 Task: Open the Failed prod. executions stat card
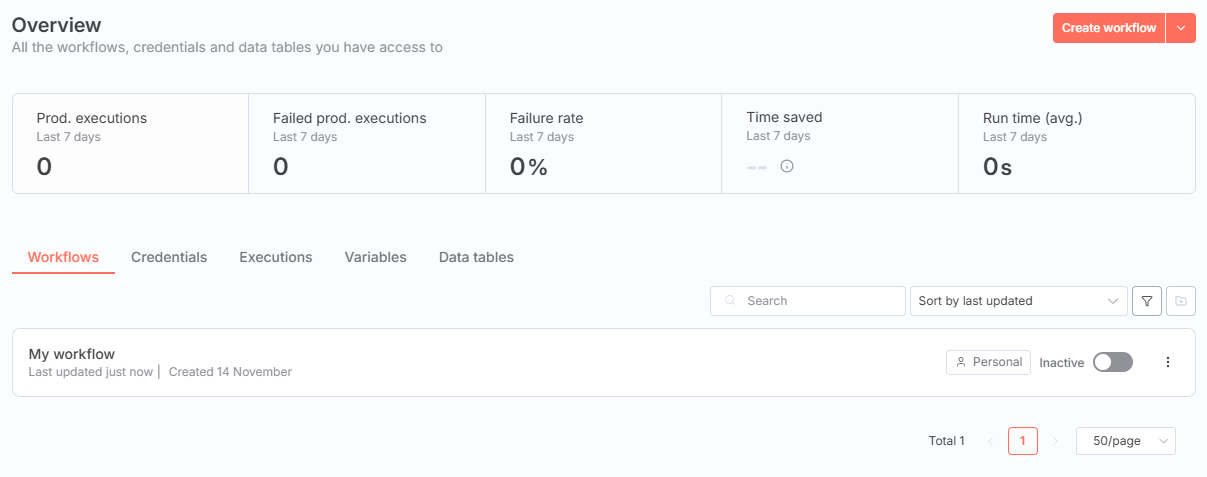click(366, 143)
